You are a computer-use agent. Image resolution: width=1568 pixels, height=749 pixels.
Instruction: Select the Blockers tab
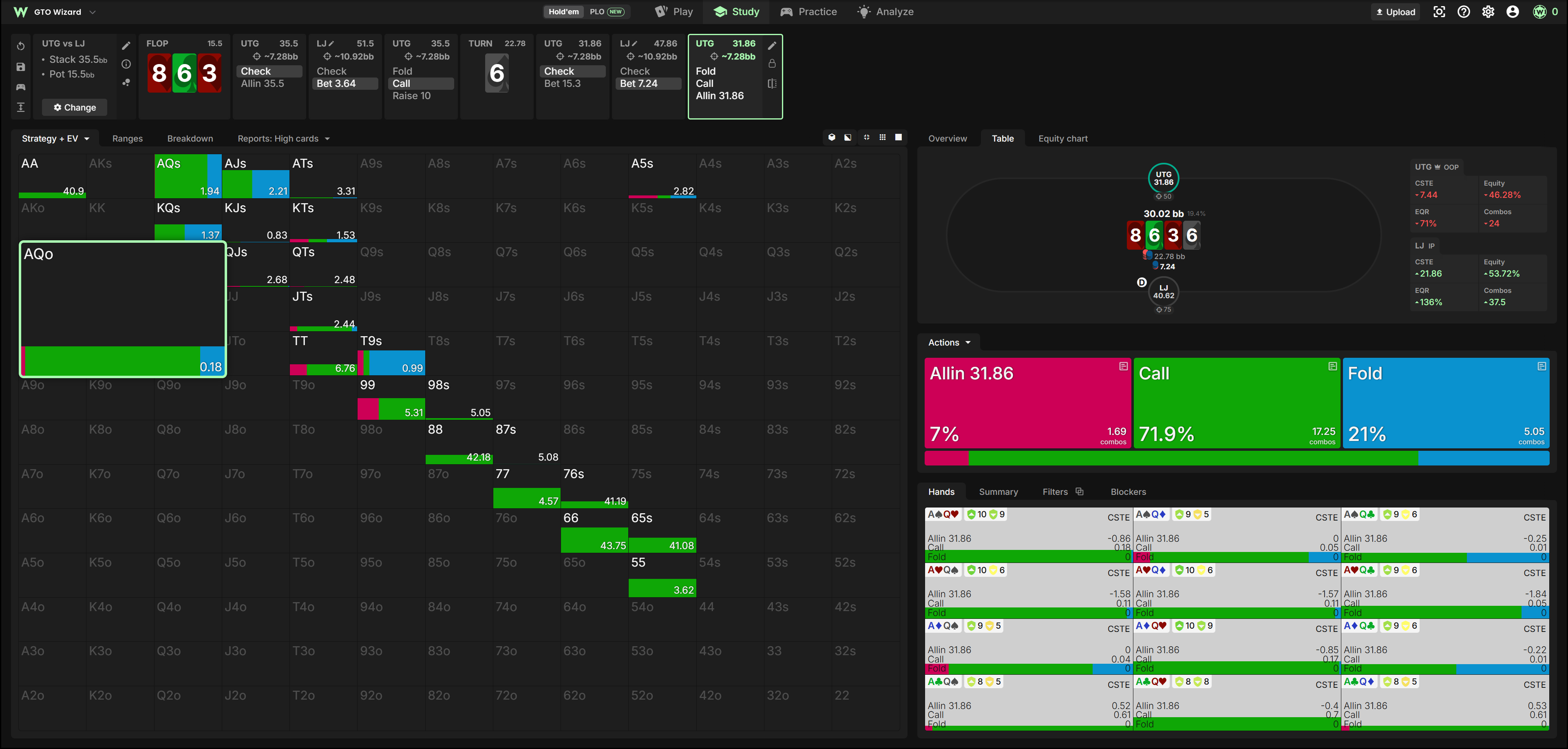(1128, 492)
